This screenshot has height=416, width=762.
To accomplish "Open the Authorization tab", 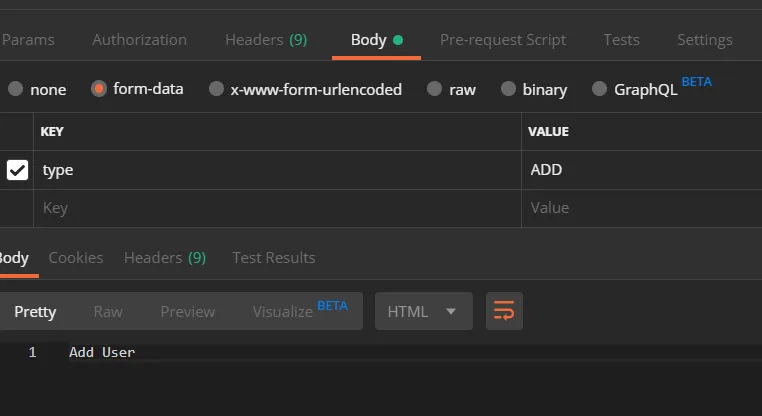I will 139,40.
